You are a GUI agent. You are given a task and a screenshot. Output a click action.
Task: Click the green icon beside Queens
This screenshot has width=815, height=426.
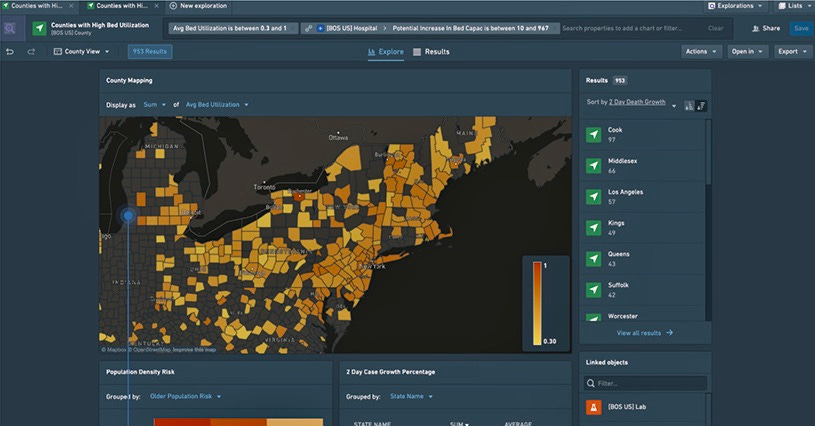point(594,259)
